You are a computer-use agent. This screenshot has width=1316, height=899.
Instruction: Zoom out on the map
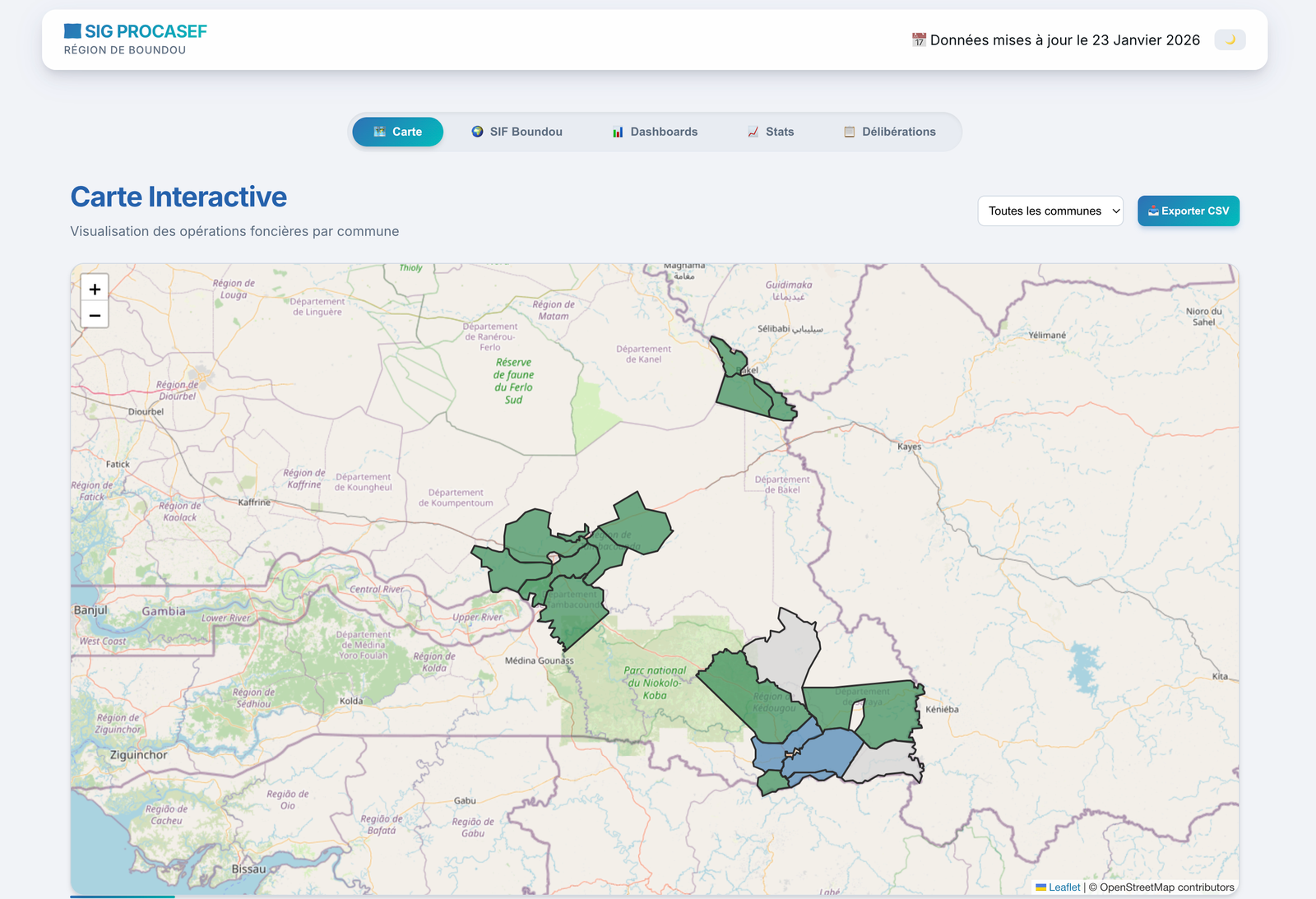95,315
